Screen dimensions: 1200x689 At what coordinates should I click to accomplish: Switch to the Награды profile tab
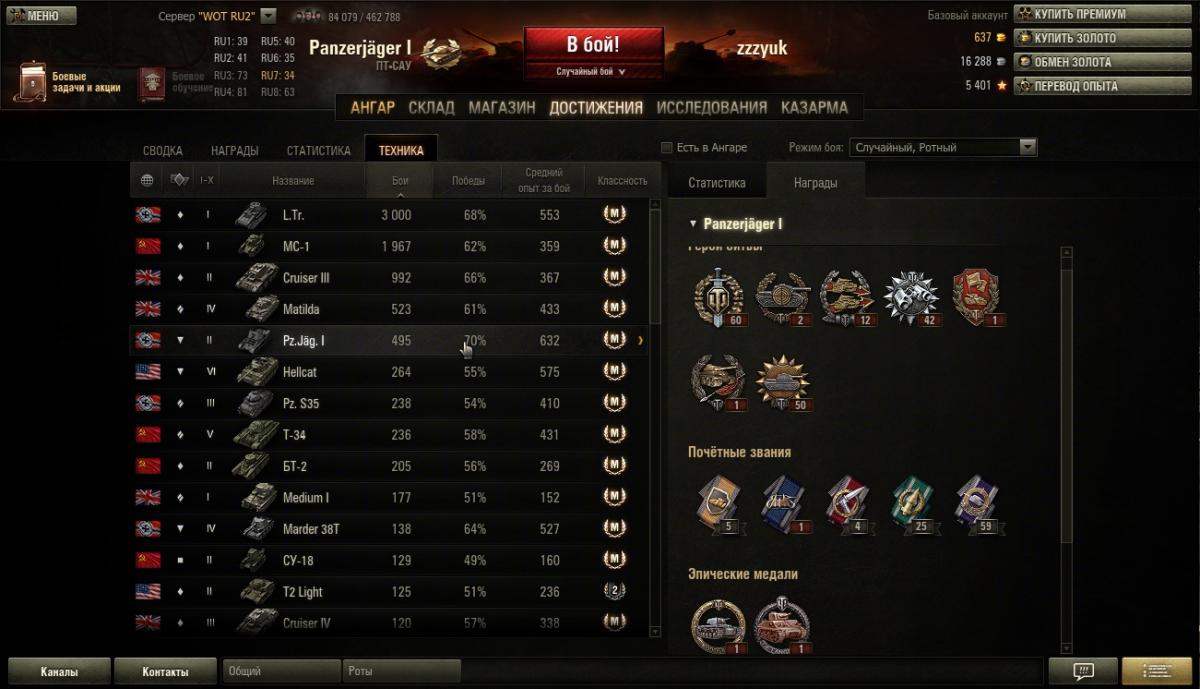(235, 151)
